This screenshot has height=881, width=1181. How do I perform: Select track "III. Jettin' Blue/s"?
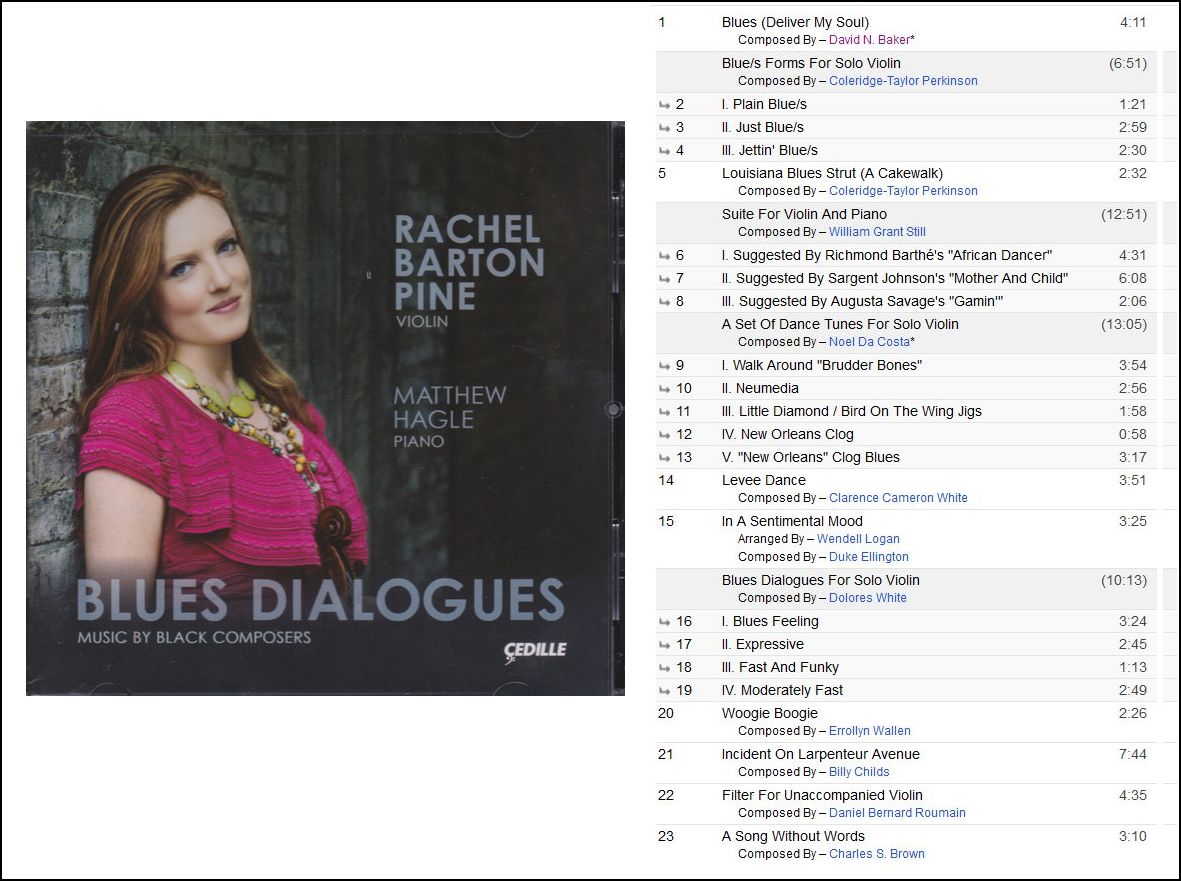(x=770, y=151)
